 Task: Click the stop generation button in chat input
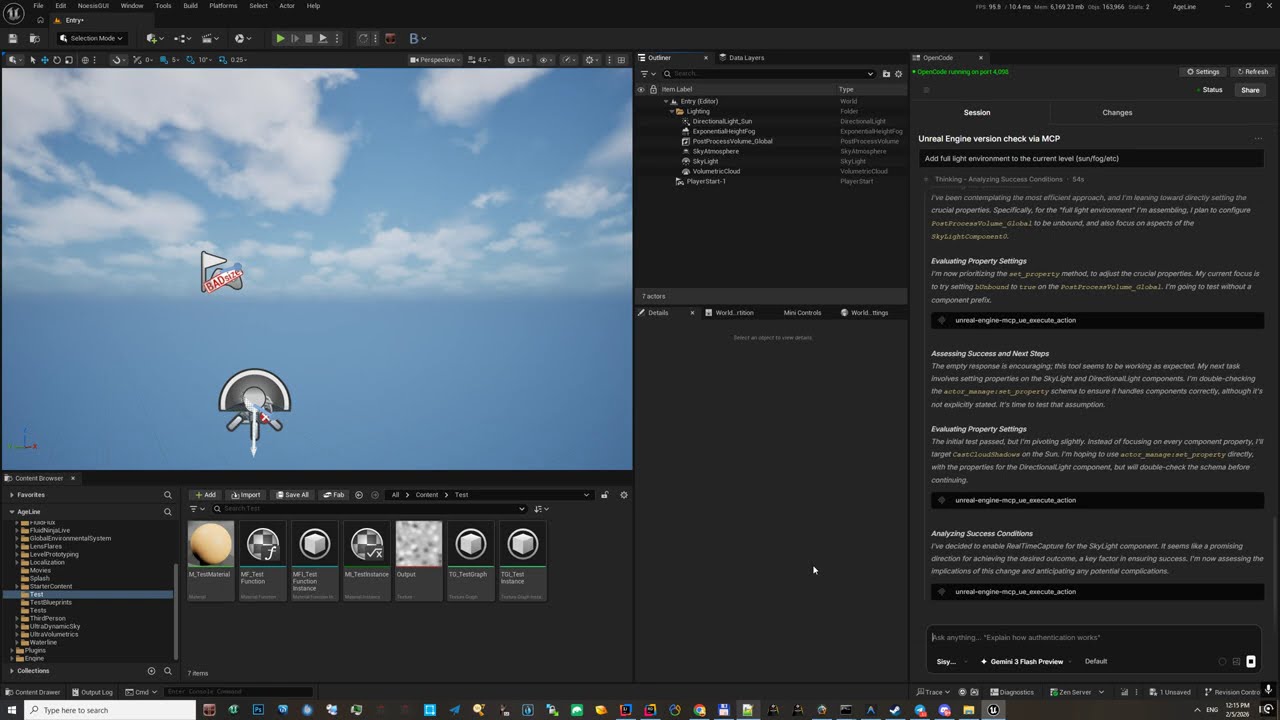(1251, 661)
